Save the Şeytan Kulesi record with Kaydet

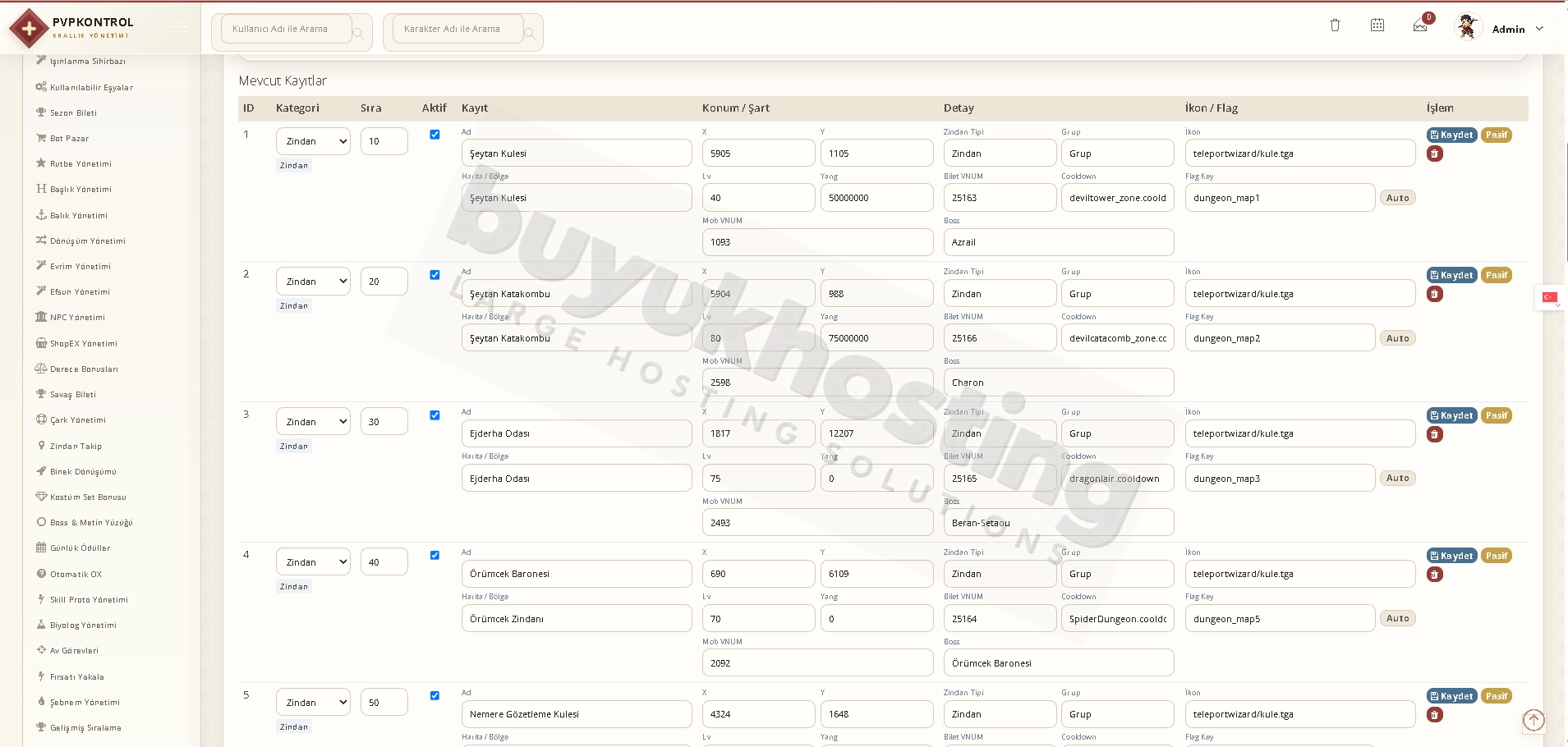[1452, 135]
